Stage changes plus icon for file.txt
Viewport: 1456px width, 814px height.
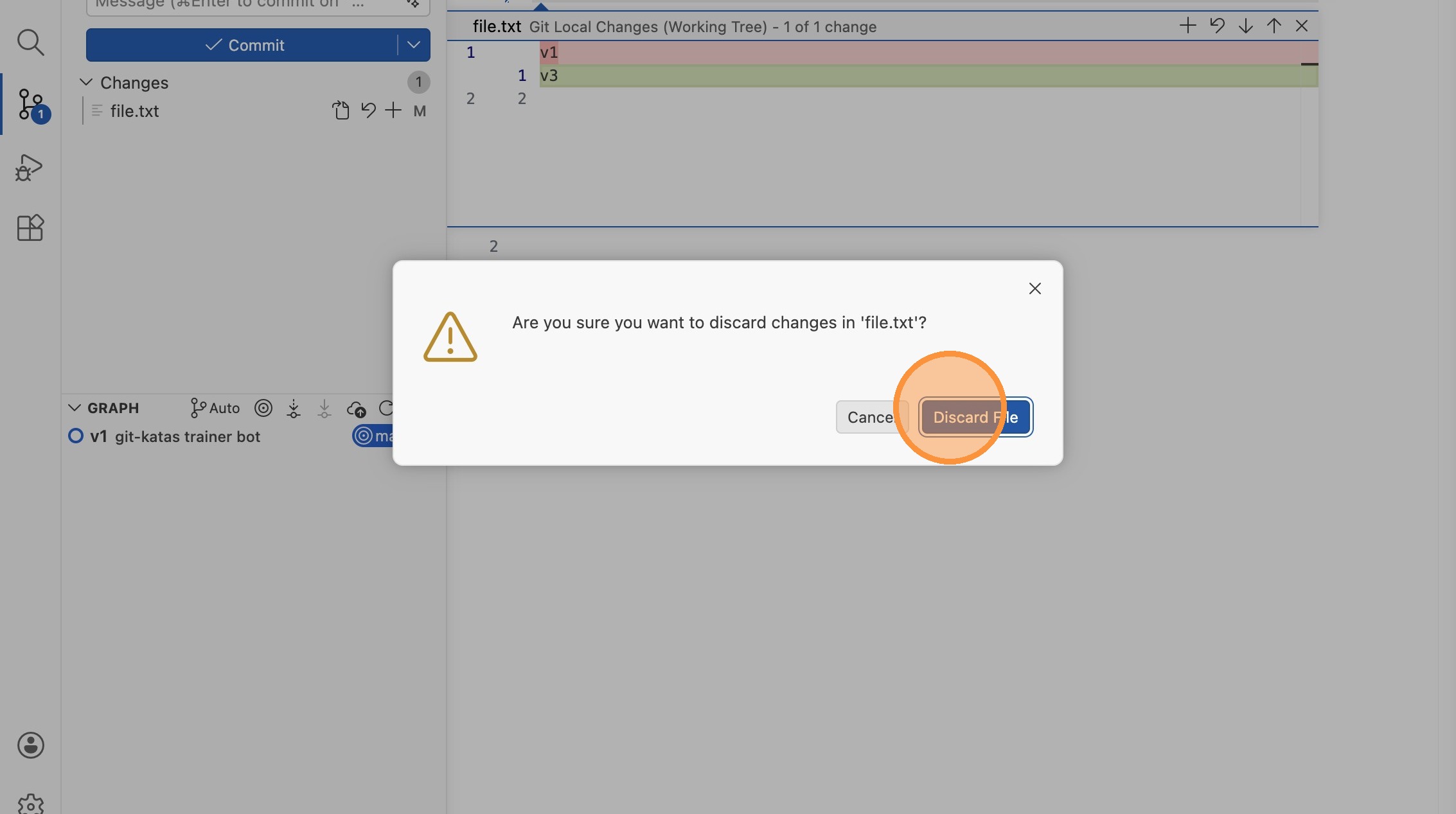(393, 111)
